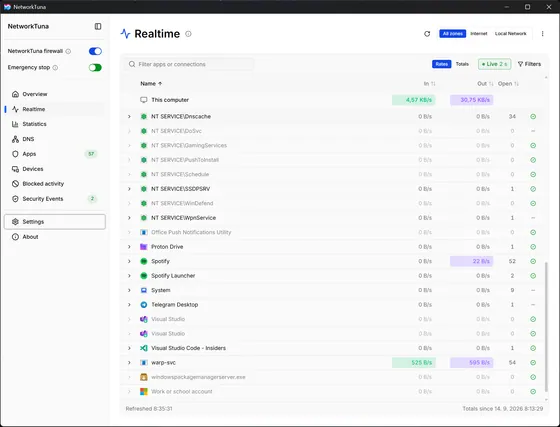This screenshot has width=560, height=427.
Task: Click allowed status icon for Spotify row
Action: pos(533,261)
